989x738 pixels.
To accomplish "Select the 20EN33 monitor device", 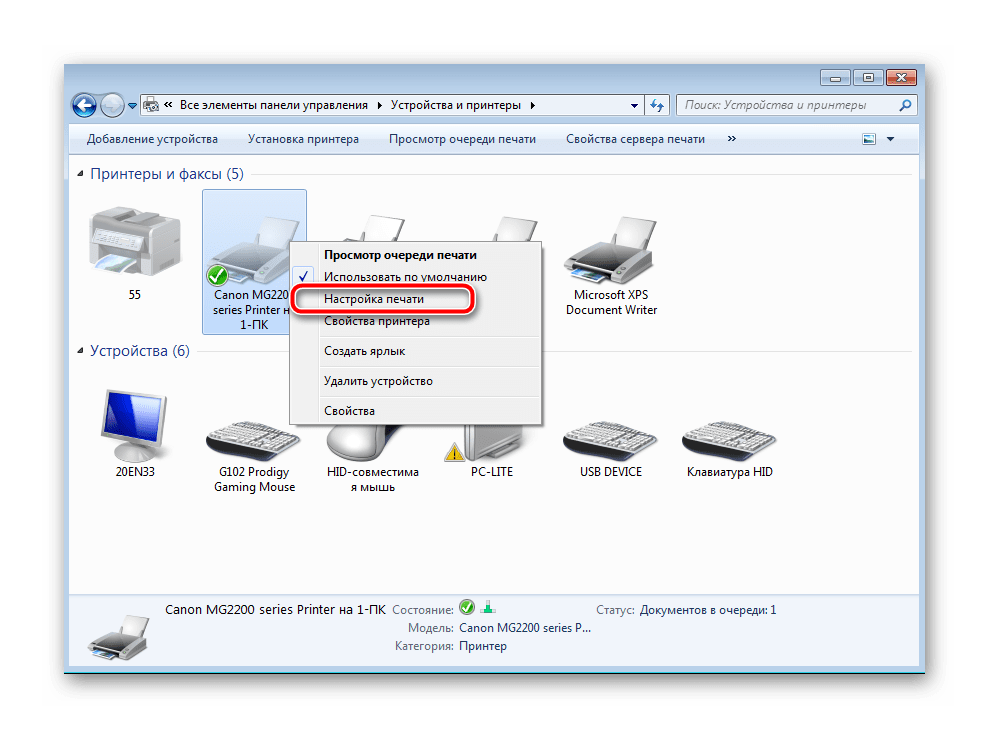I will 134,428.
